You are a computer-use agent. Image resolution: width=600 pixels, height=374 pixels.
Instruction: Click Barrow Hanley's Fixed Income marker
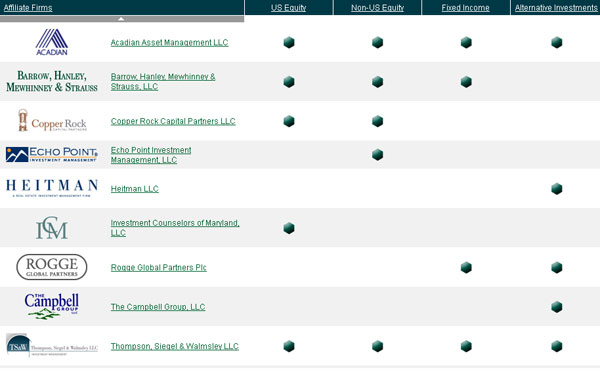(x=466, y=82)
